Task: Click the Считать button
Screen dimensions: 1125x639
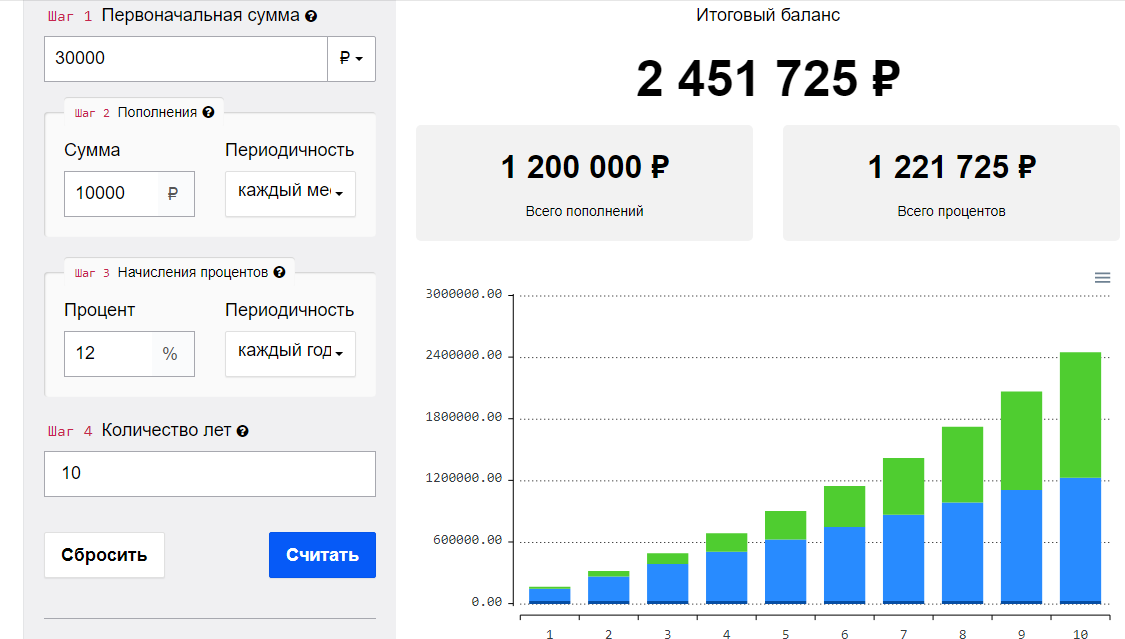Action: click(x=322, y=554)
